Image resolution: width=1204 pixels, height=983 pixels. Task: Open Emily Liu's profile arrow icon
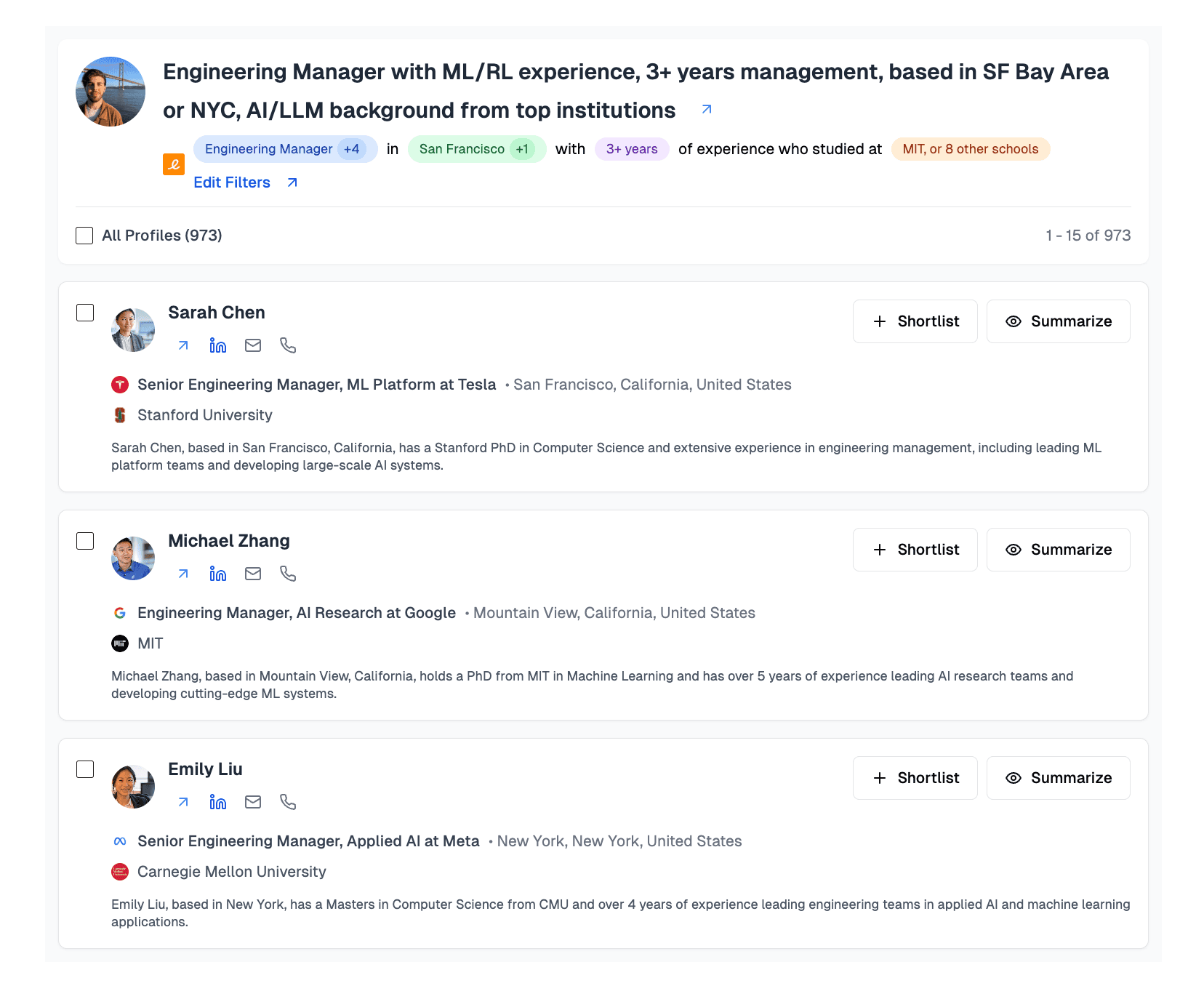click(x=183, y=802)
